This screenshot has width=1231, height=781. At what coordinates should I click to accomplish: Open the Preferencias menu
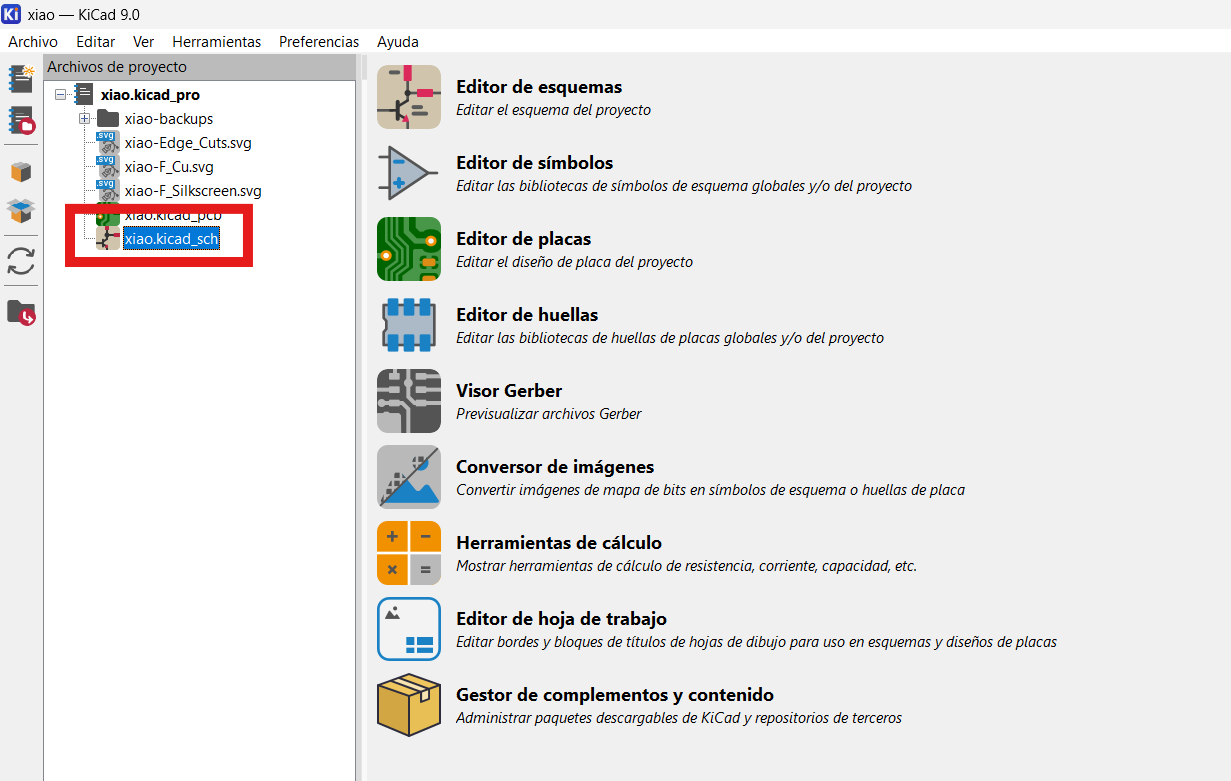[319, 42]
